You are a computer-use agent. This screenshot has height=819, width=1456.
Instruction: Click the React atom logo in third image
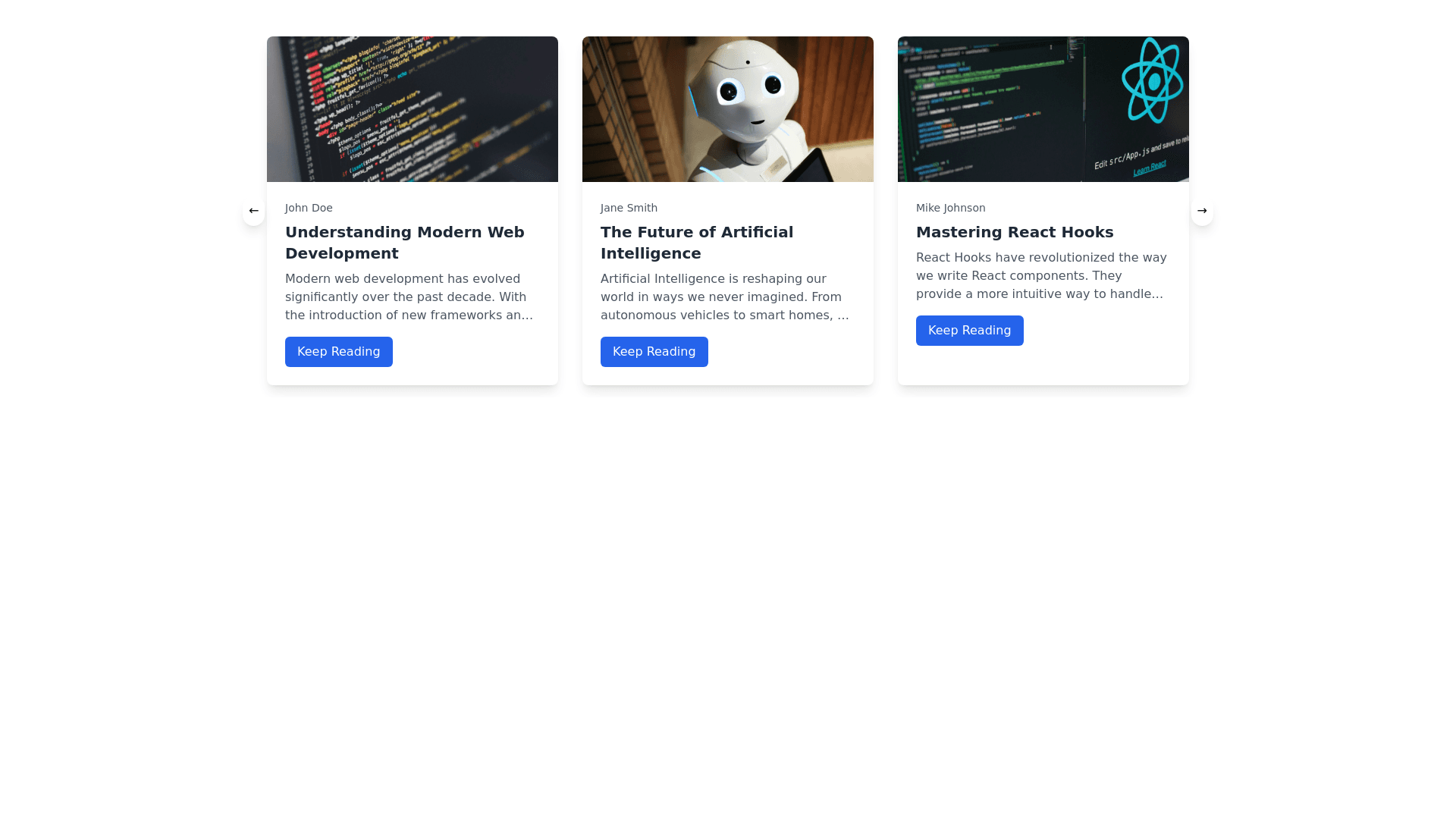click(x=1152, y=80)
